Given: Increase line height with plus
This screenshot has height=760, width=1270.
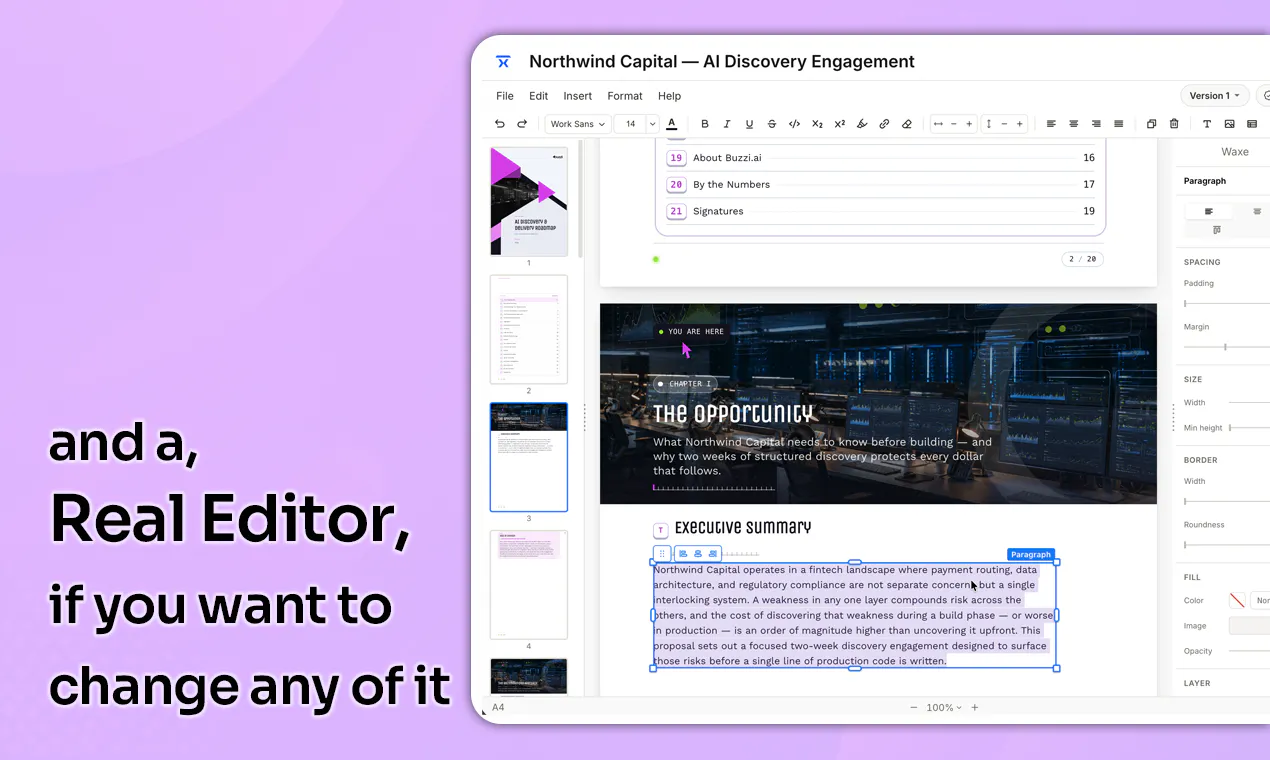Looking at the screenshot, I should coord(1020,124).
